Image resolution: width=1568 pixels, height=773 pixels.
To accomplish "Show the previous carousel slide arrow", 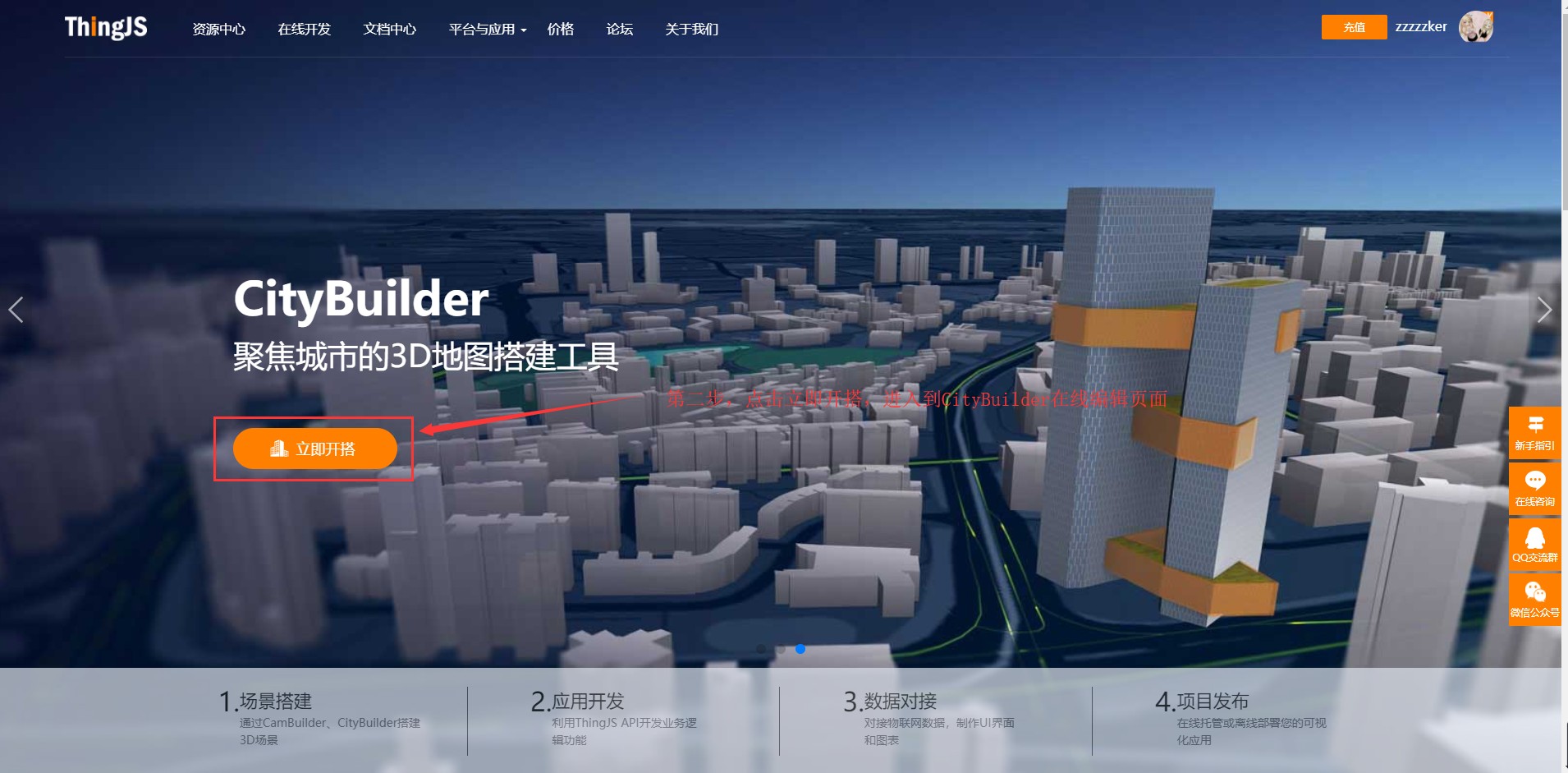I will pyautogui.click(x=16, y=310).
